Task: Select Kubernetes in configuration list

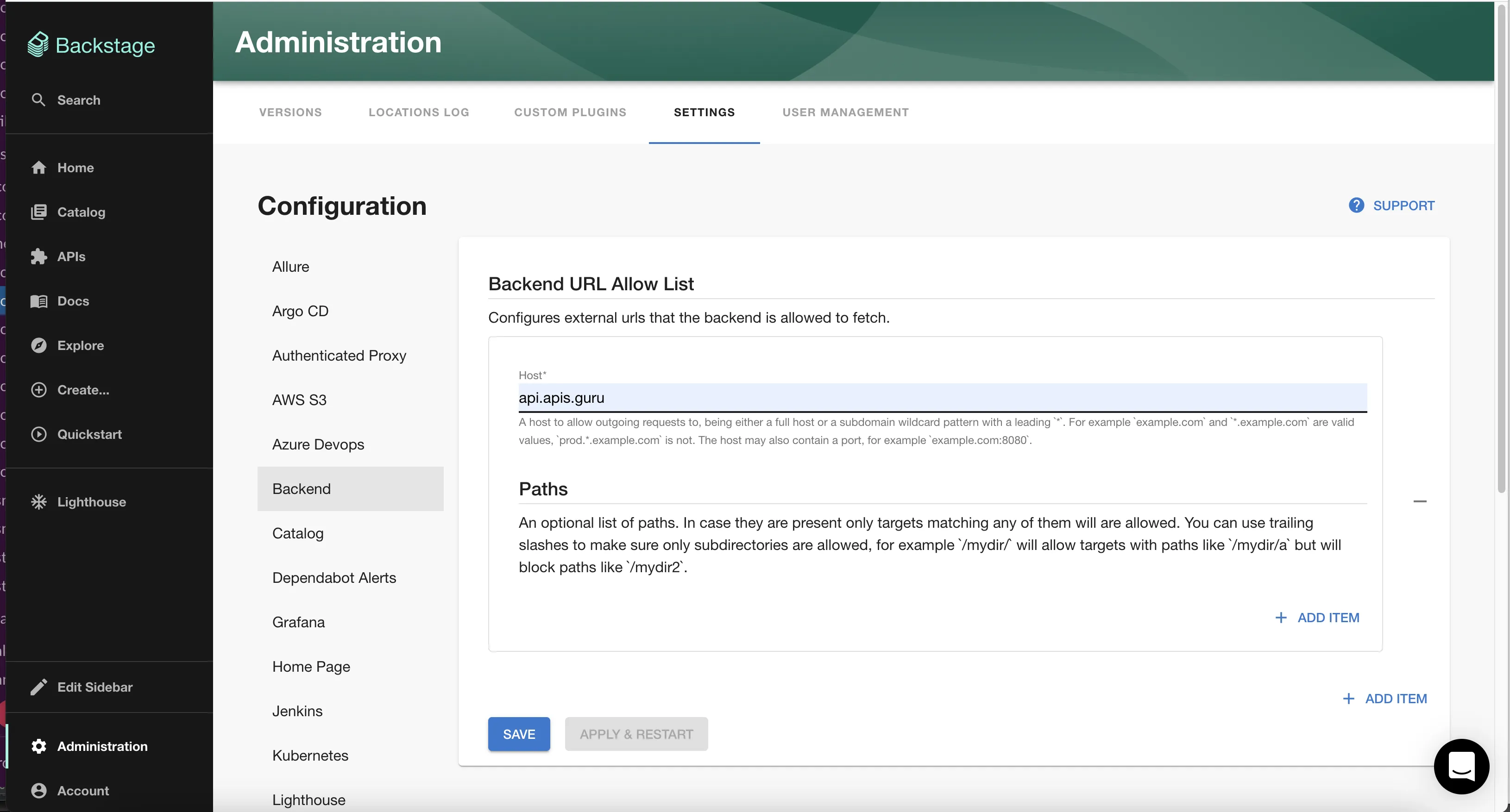Action: (310, 755)
